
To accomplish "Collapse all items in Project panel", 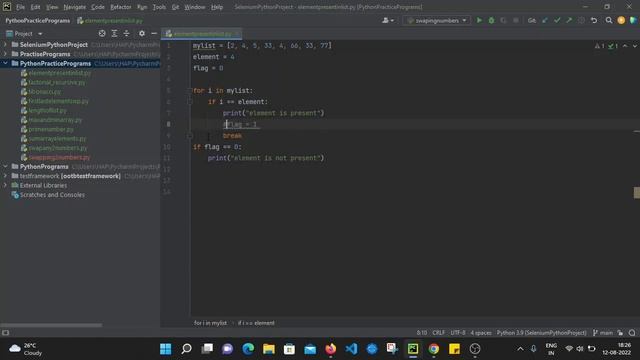I will point(127,33).
